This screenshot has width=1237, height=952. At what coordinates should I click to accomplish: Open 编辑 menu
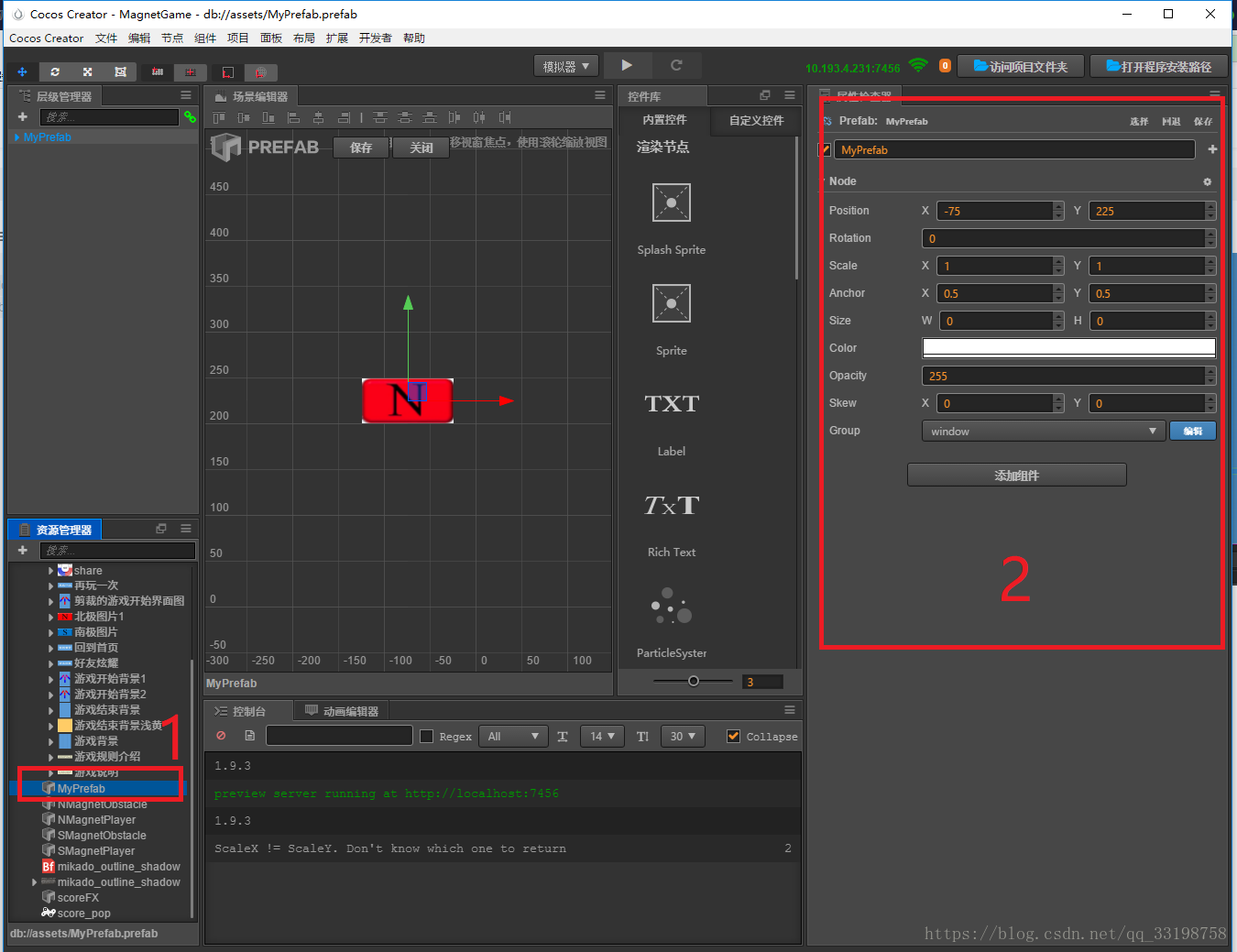tap(139, 38)
